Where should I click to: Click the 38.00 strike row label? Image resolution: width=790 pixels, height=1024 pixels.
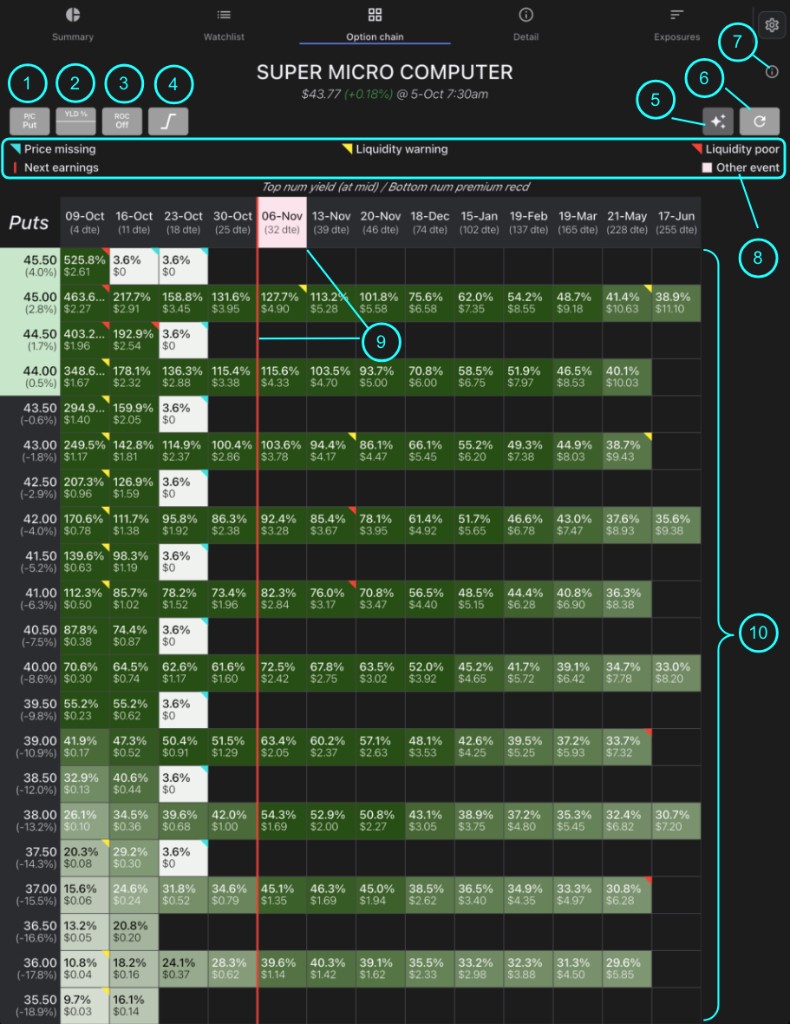point(30,820)
